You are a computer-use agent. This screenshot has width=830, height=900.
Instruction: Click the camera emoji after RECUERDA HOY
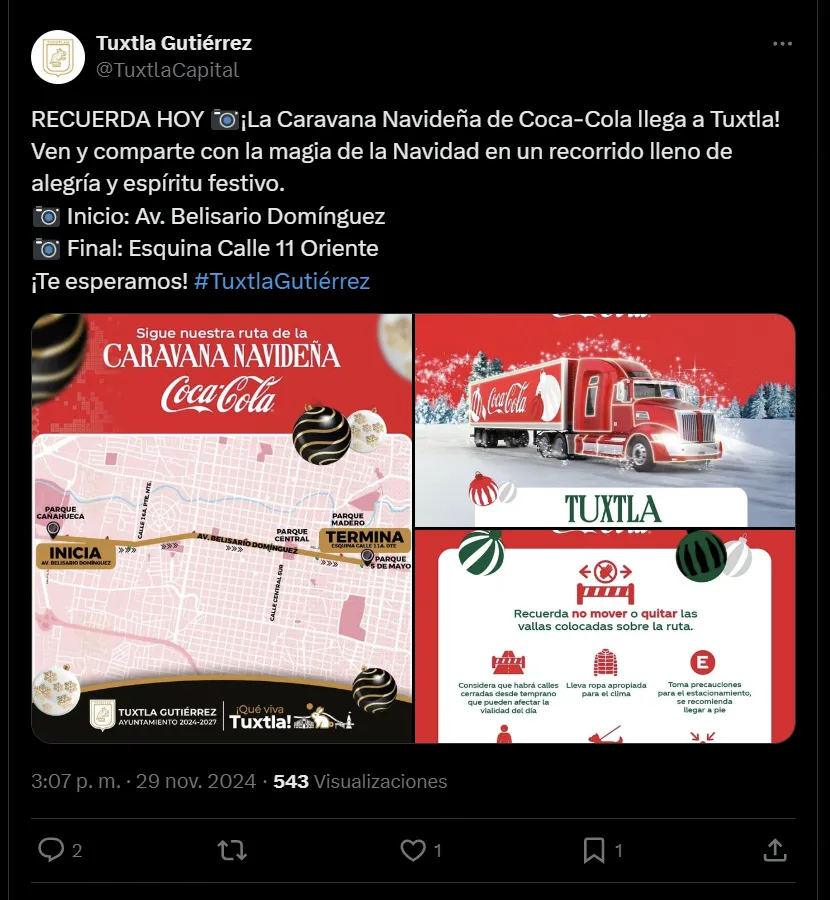[x=225, y=120]
